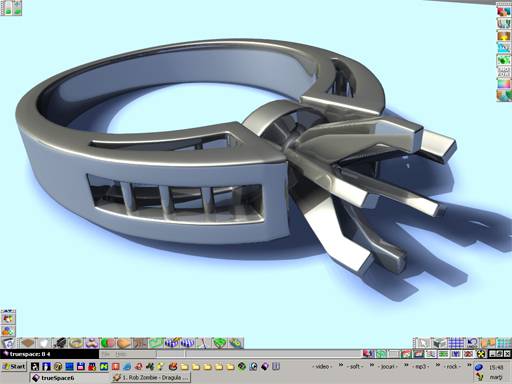The height and width of the screenshot is (384, 512).
Task: Select the arrow object pointer tool
Action: pyautogui.click(x=422, y=343)
